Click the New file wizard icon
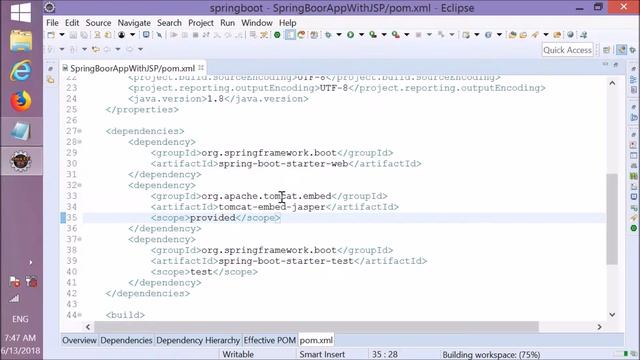Image resolution: width=640 pixels, height=360 pixels. [51, 35]
